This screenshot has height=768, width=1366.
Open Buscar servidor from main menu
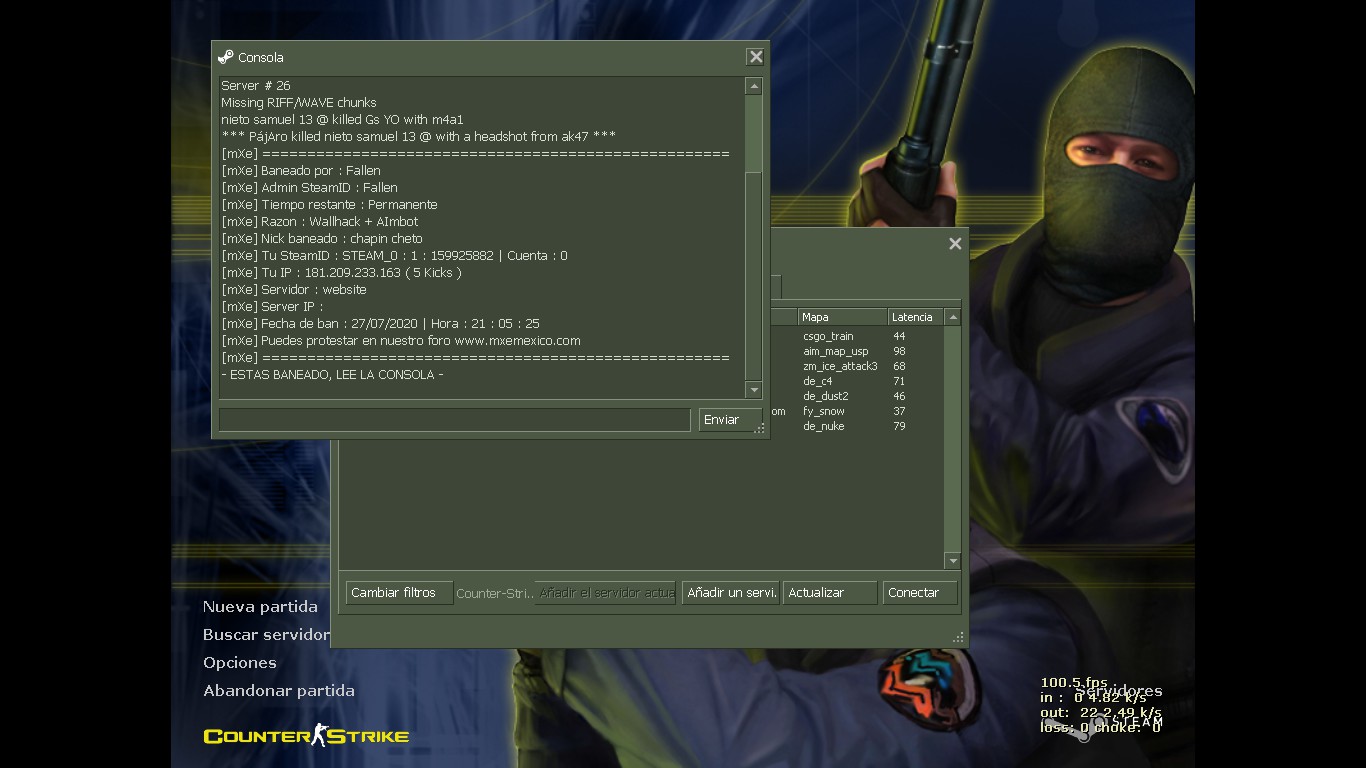[266, 635]
